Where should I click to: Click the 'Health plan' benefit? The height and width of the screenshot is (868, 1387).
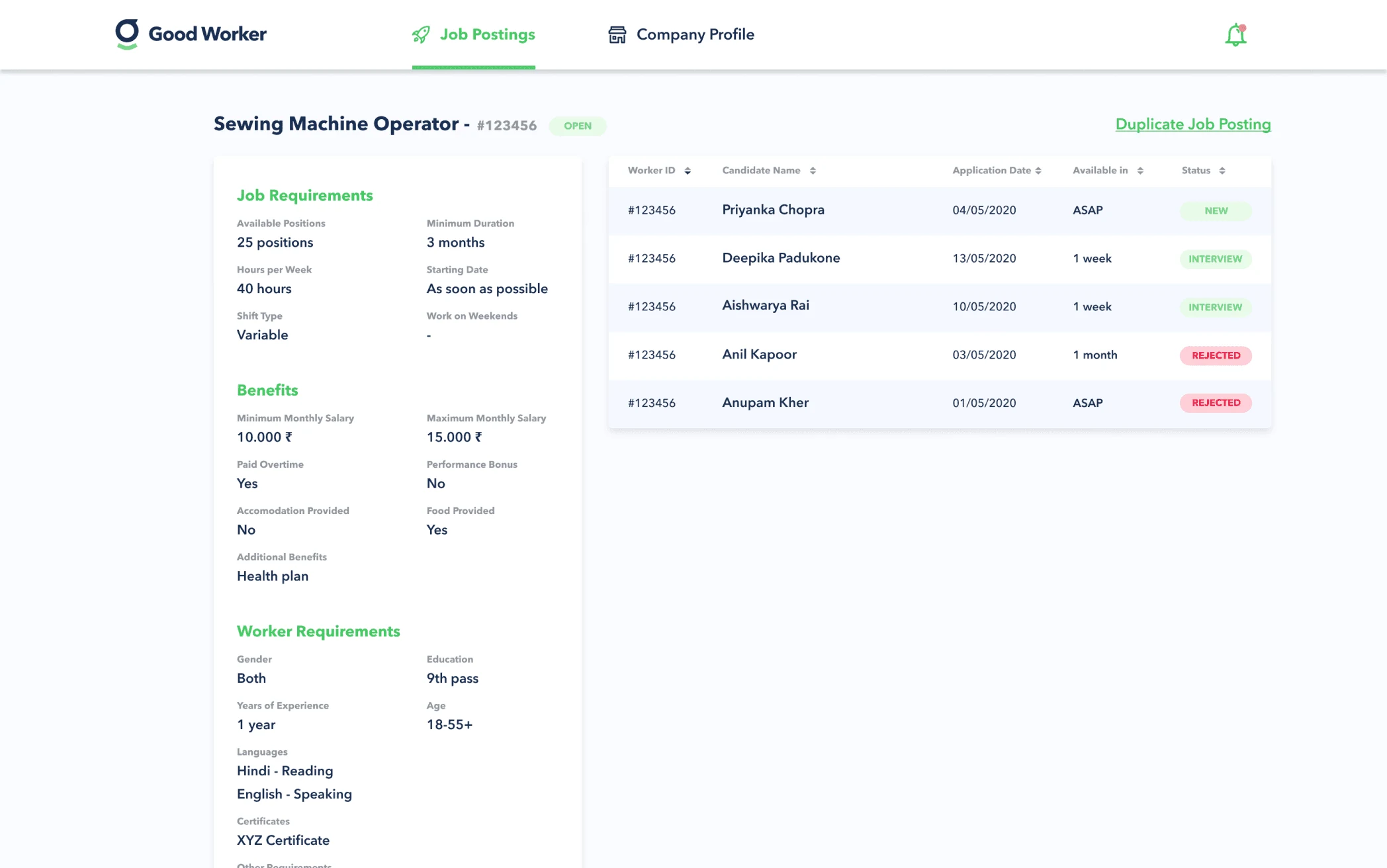273,576
